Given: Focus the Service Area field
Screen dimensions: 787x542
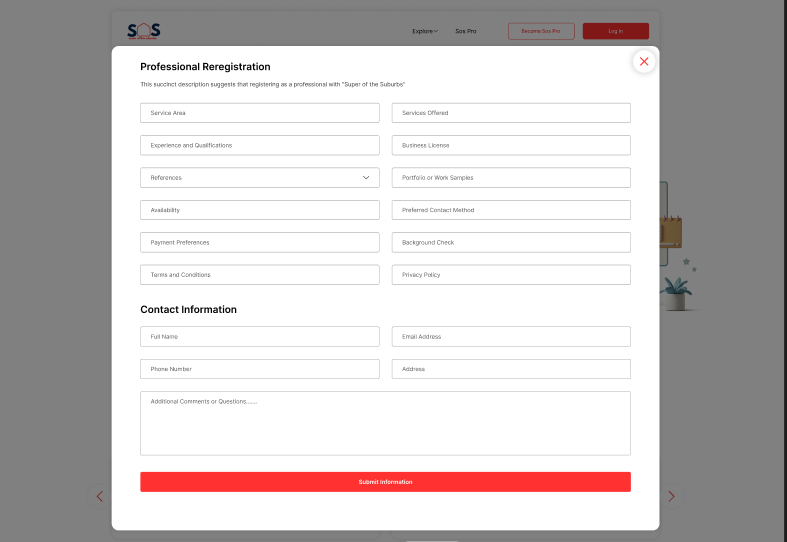Looking at the screenshot, I should [260, 113].
